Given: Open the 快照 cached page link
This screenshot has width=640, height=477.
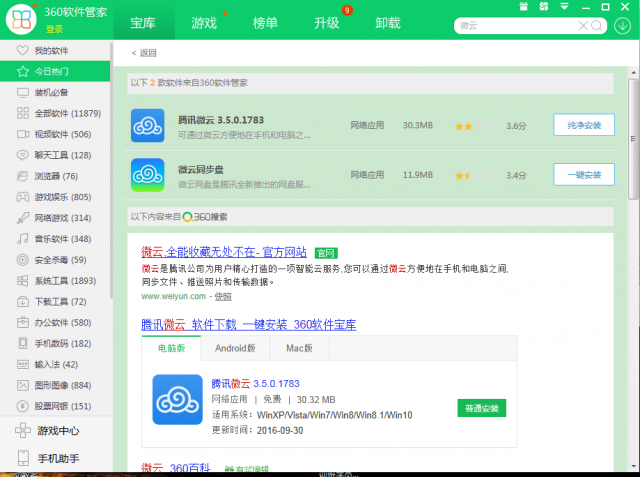Looking at the screenshot, I should [x=223, y=296].
